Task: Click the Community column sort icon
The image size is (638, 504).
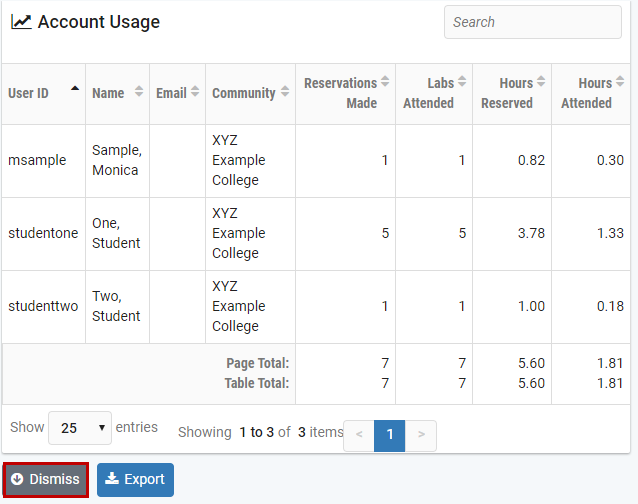Action: coord(285,93)
